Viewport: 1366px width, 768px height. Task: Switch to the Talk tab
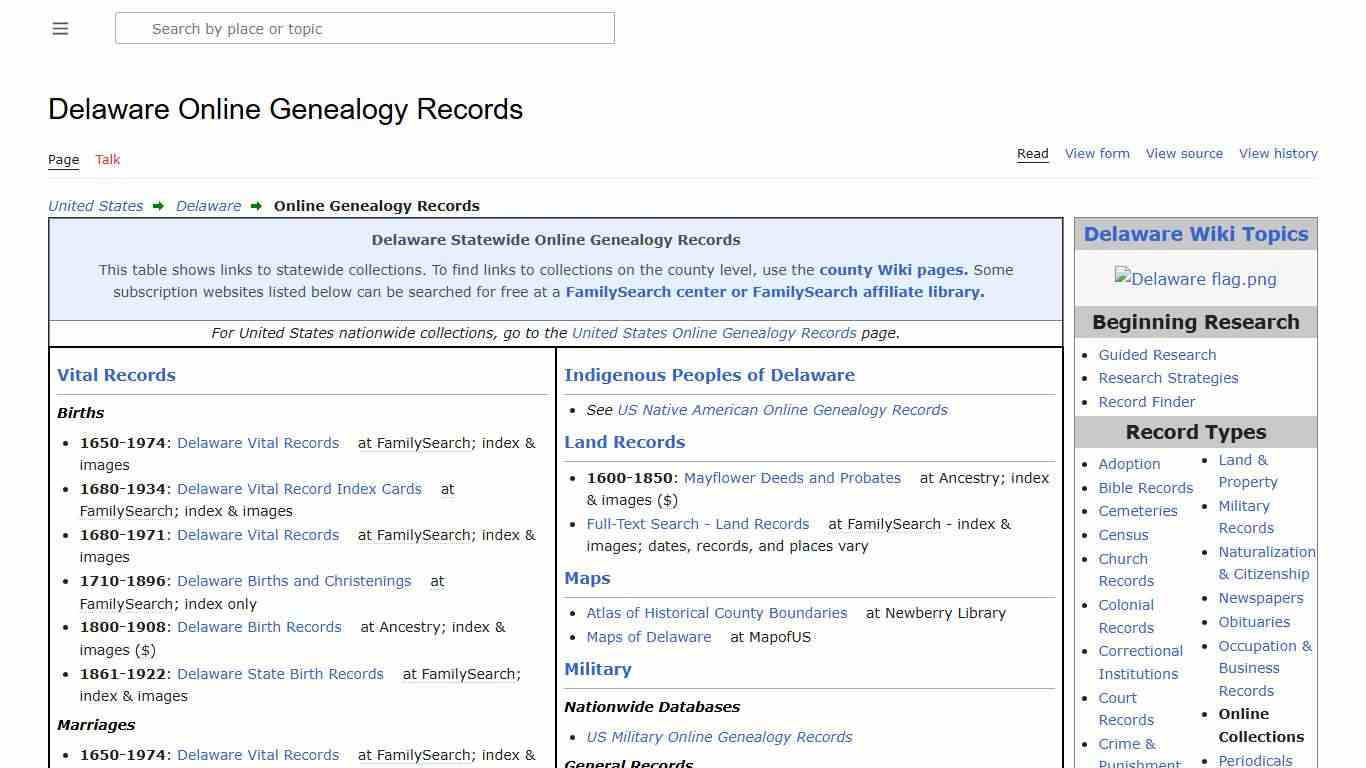click(x=107, y=160)
